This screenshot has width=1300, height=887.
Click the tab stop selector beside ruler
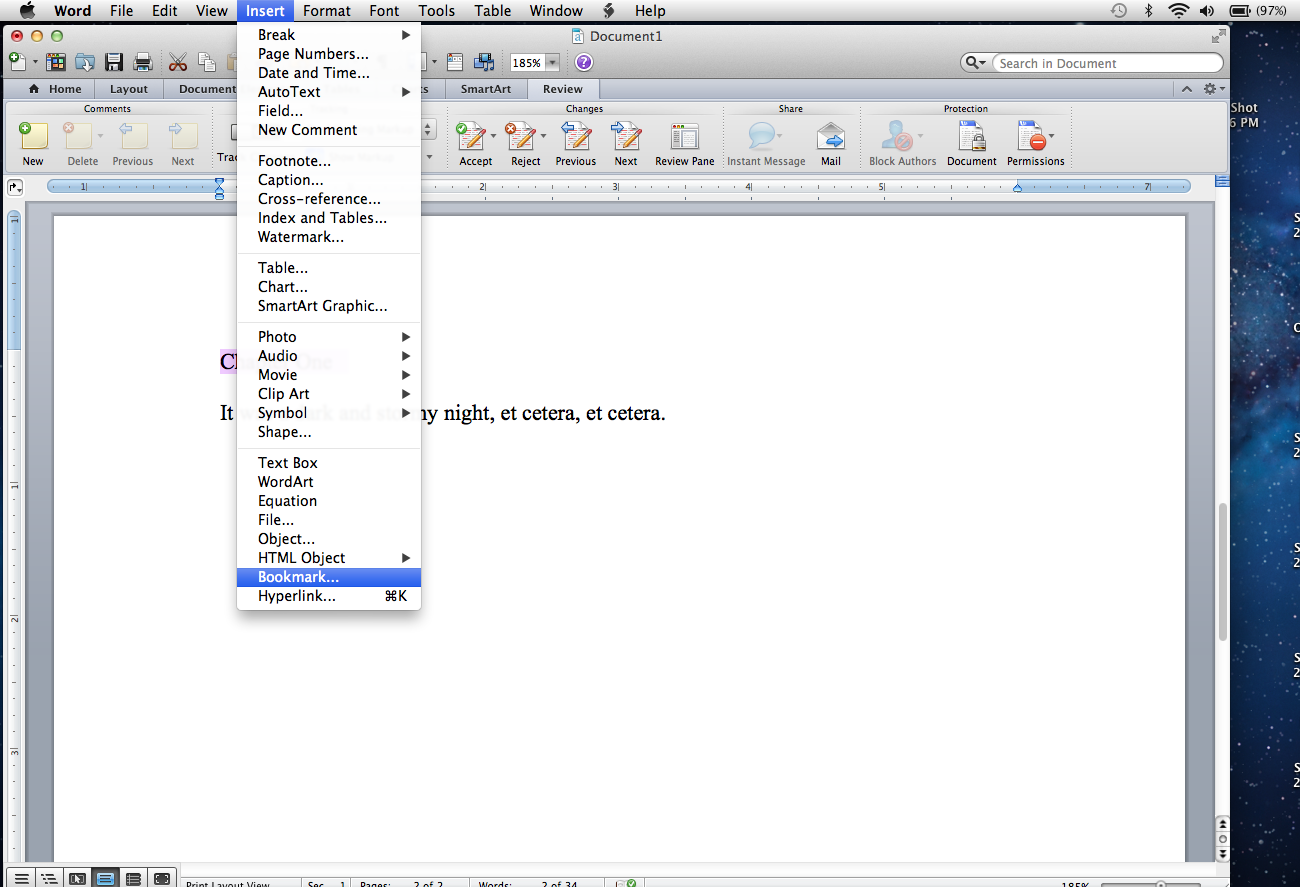[15, 187]
